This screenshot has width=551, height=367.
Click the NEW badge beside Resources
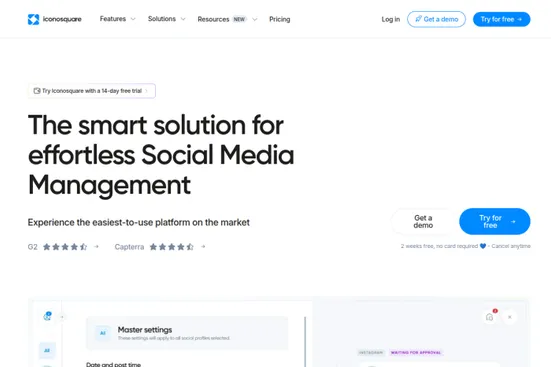tap(239, 19)
